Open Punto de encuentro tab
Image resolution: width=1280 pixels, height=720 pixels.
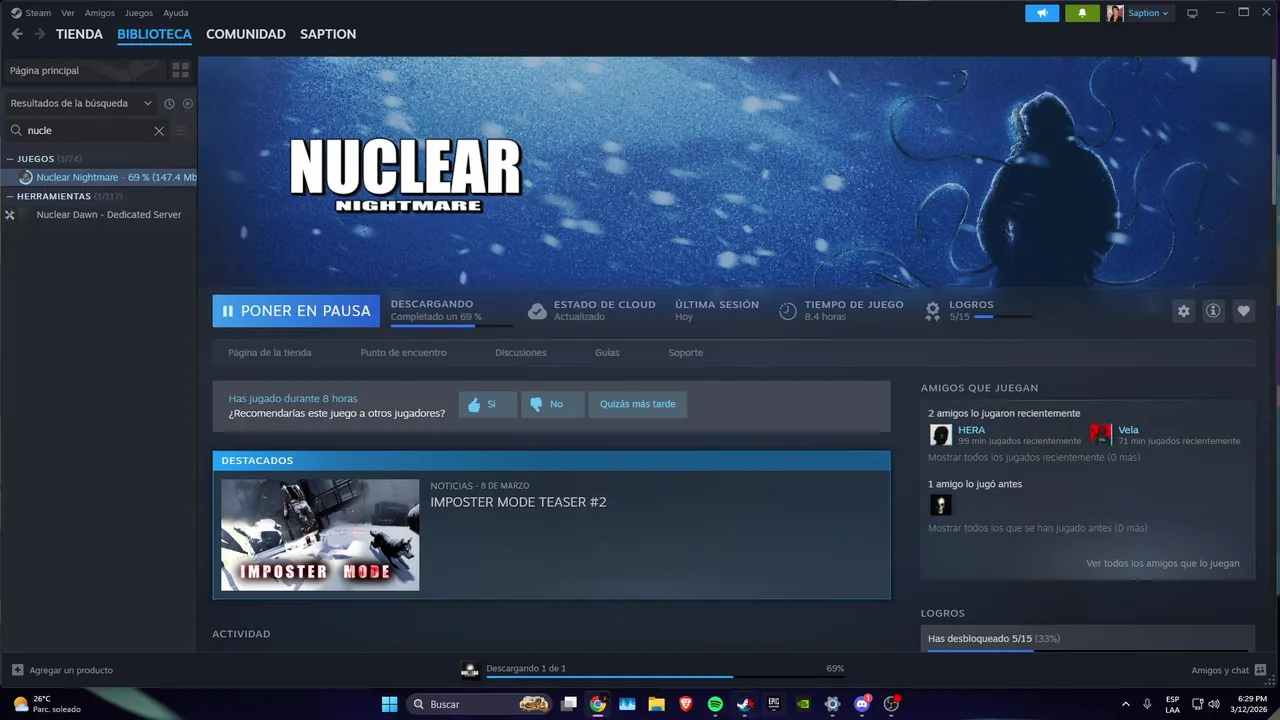404,353
